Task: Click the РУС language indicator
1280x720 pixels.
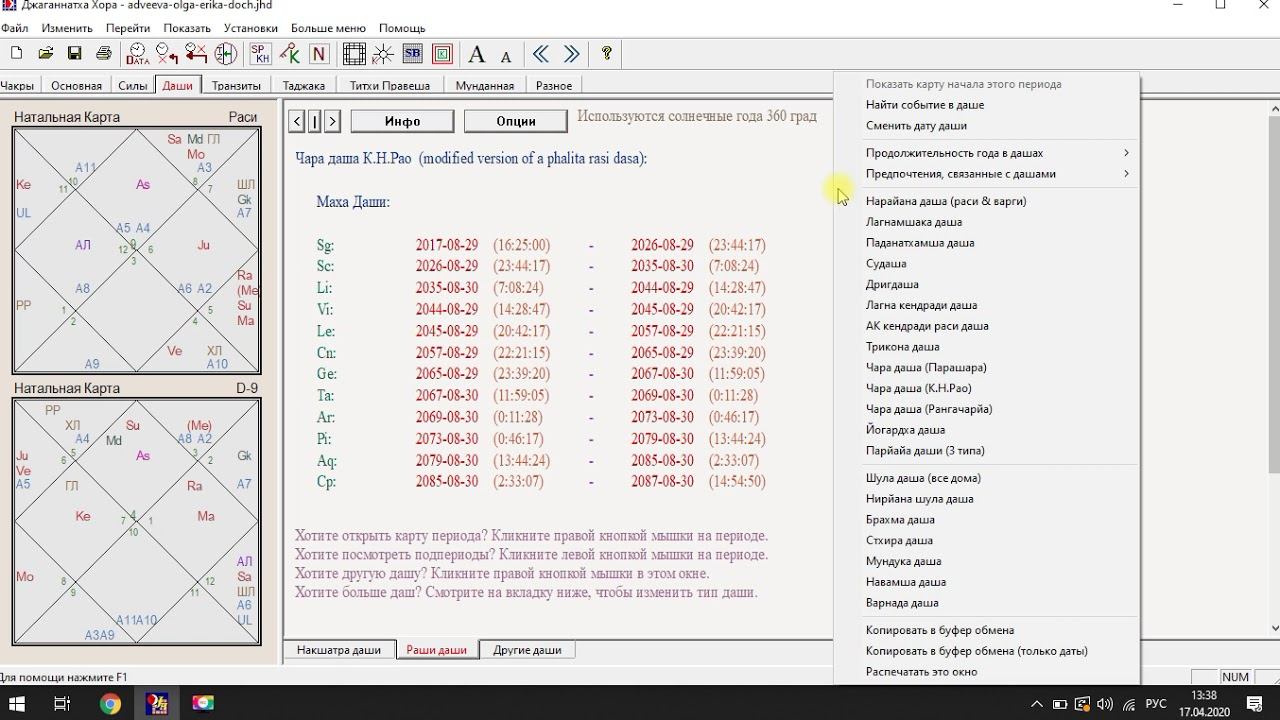Action: 1156,704
